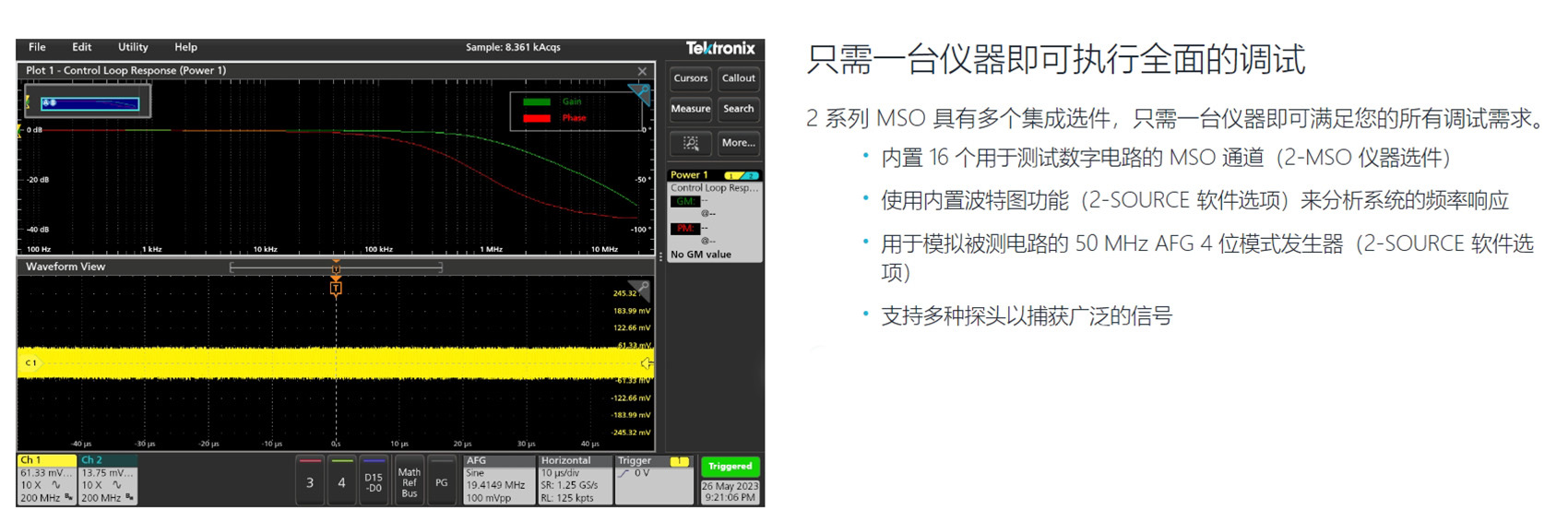1568x522 pixels.
Task: Click the orange trigger position T marker
Action: click(x=336, y=288)
